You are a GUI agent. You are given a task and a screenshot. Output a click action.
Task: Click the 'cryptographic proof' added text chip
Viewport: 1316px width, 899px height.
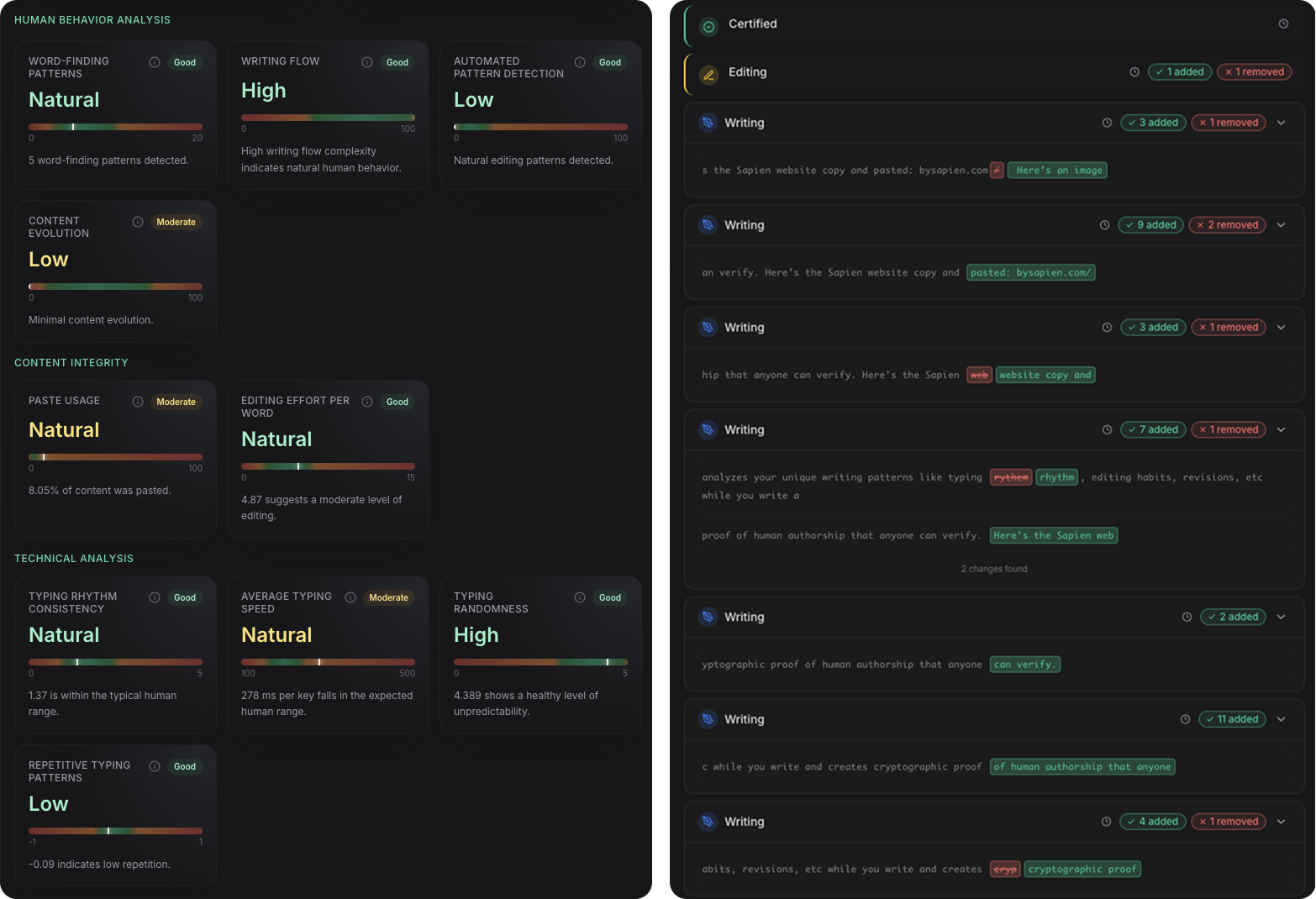[1082, 869]
